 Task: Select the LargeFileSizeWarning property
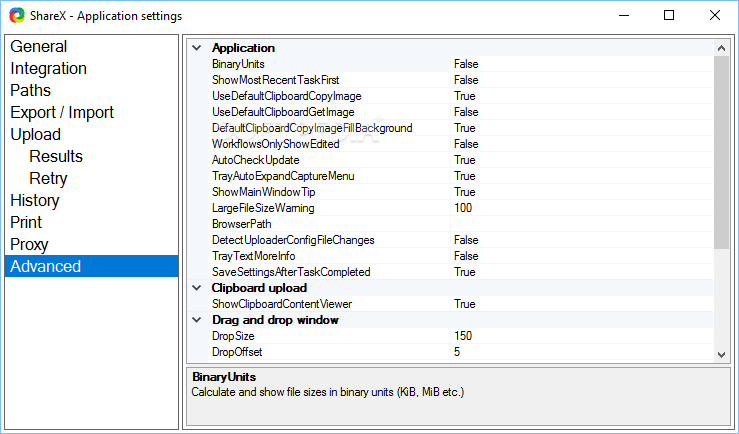point(263,208)
